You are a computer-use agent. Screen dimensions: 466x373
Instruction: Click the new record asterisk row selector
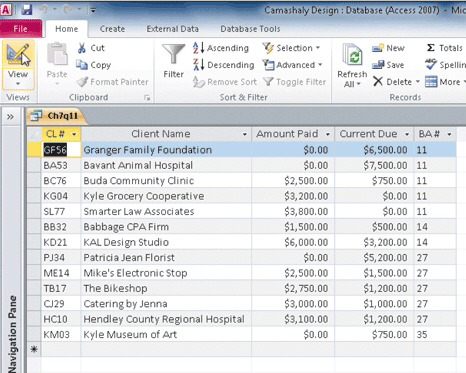tap(34, 349)
